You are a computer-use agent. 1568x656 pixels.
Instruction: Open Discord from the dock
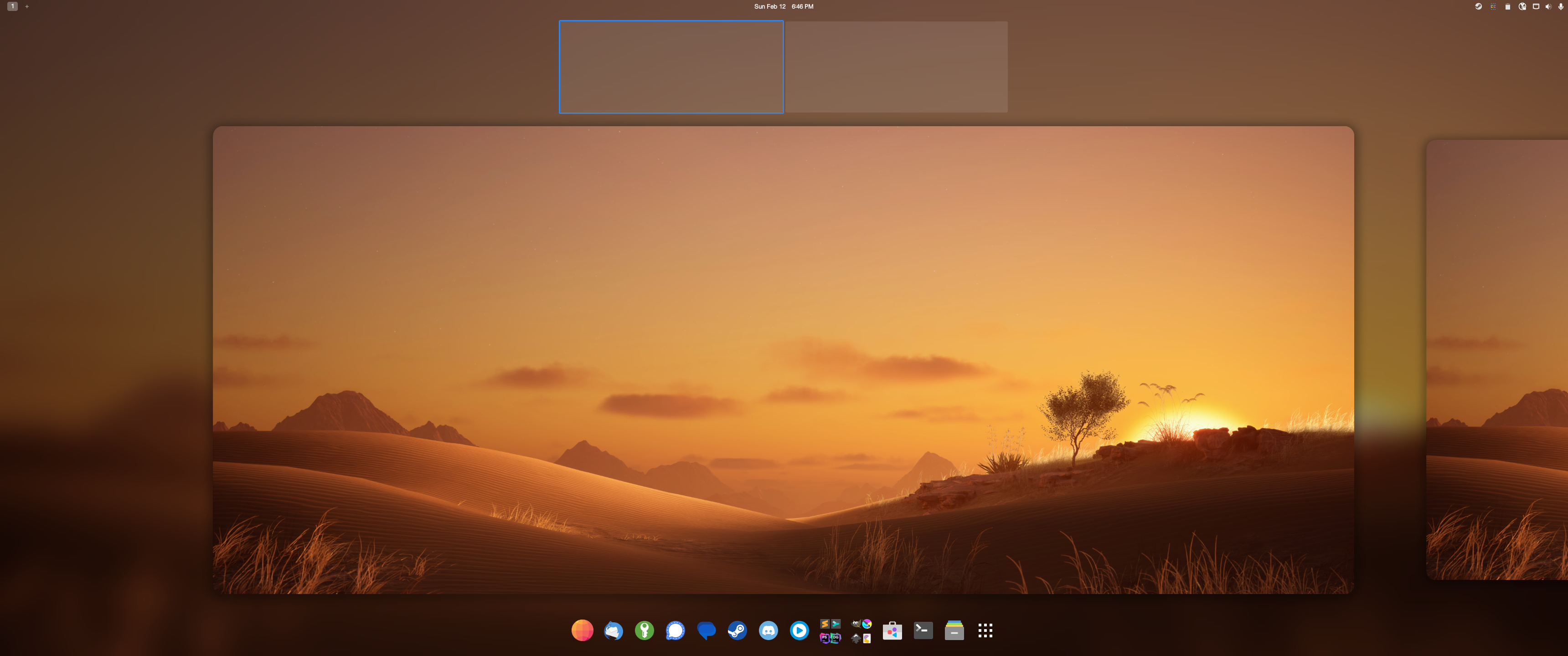[x=768, y=630]
